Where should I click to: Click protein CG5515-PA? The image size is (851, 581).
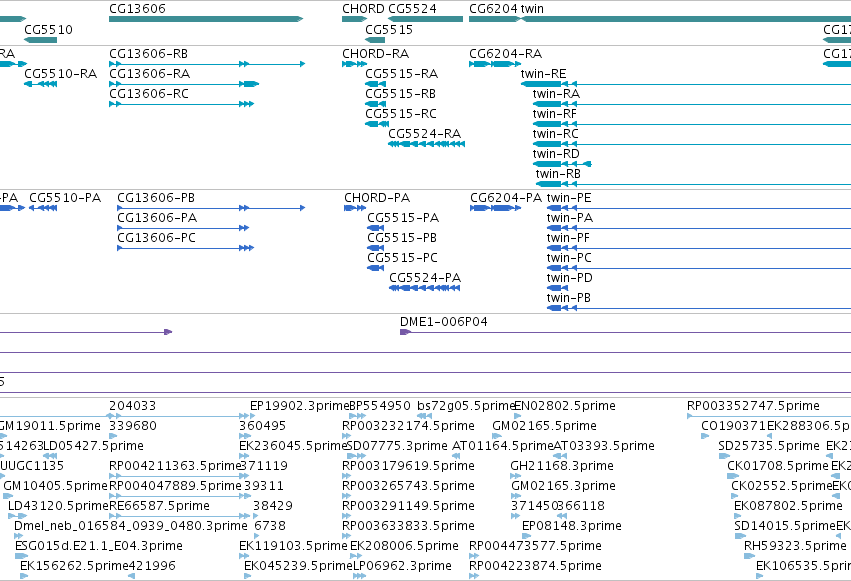[x=403, y=218]
